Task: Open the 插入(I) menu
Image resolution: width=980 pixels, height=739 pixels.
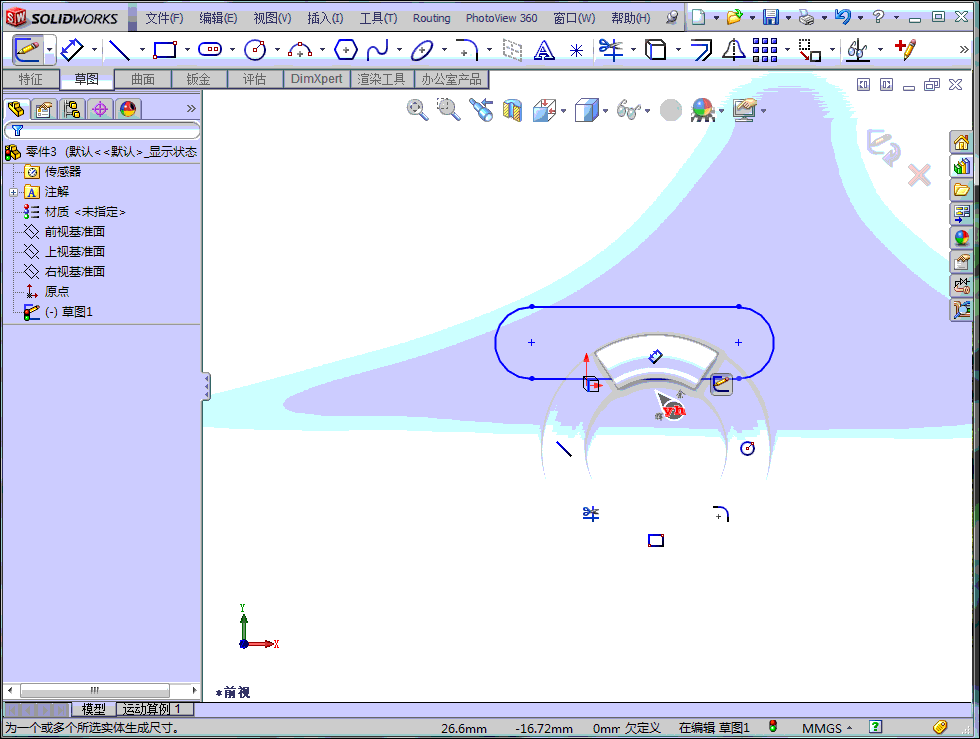Action: click(325, 18)
